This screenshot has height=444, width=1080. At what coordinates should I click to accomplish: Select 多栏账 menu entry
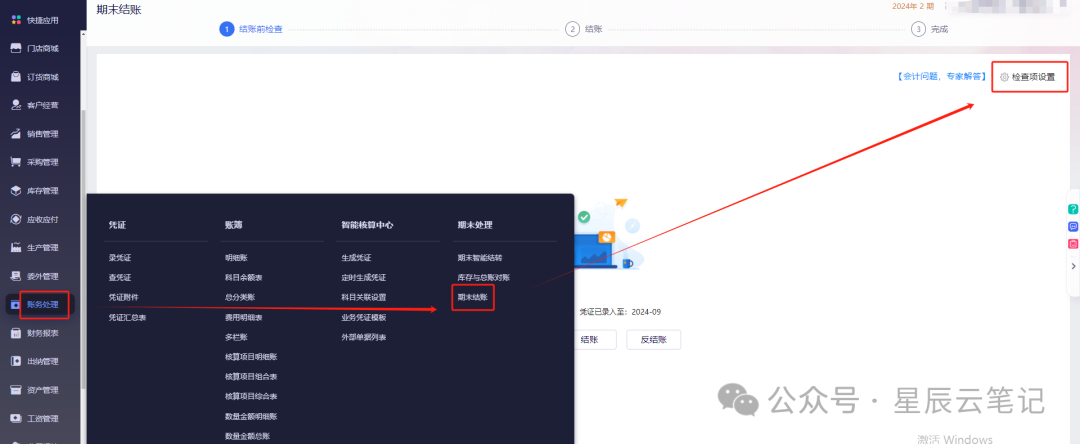(236, 337)
